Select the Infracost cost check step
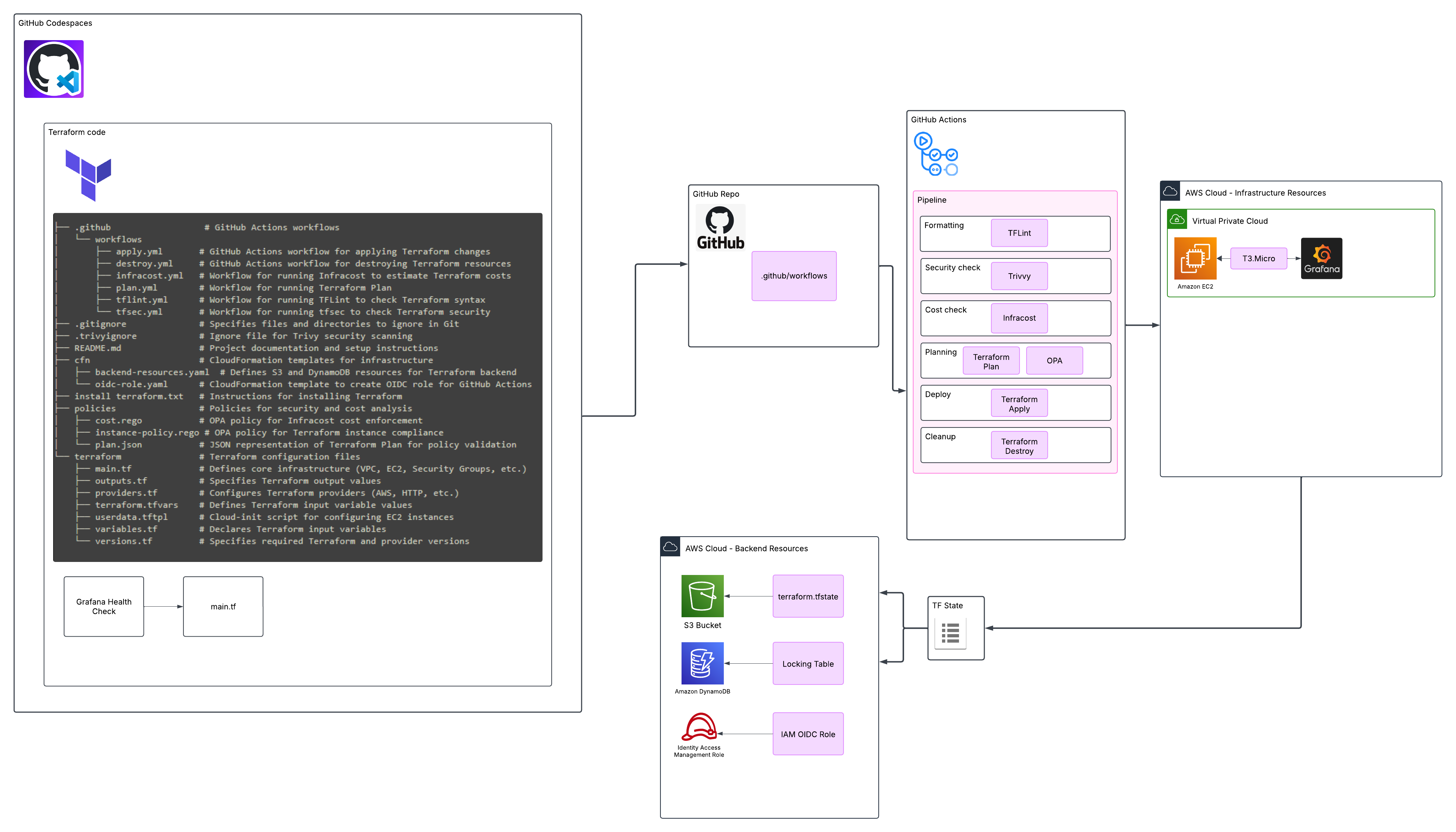This screenshot has height=832, width=1456. point(1018,318)
